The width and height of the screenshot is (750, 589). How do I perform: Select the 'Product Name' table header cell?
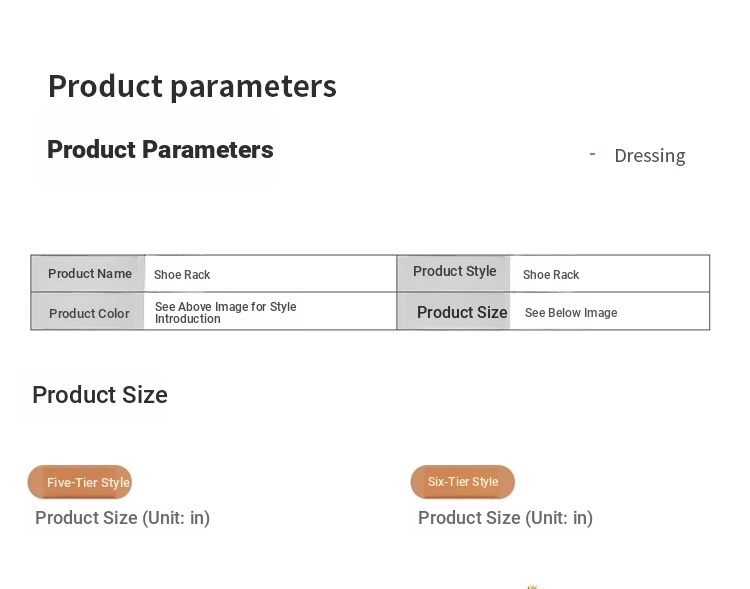(88, 273)
